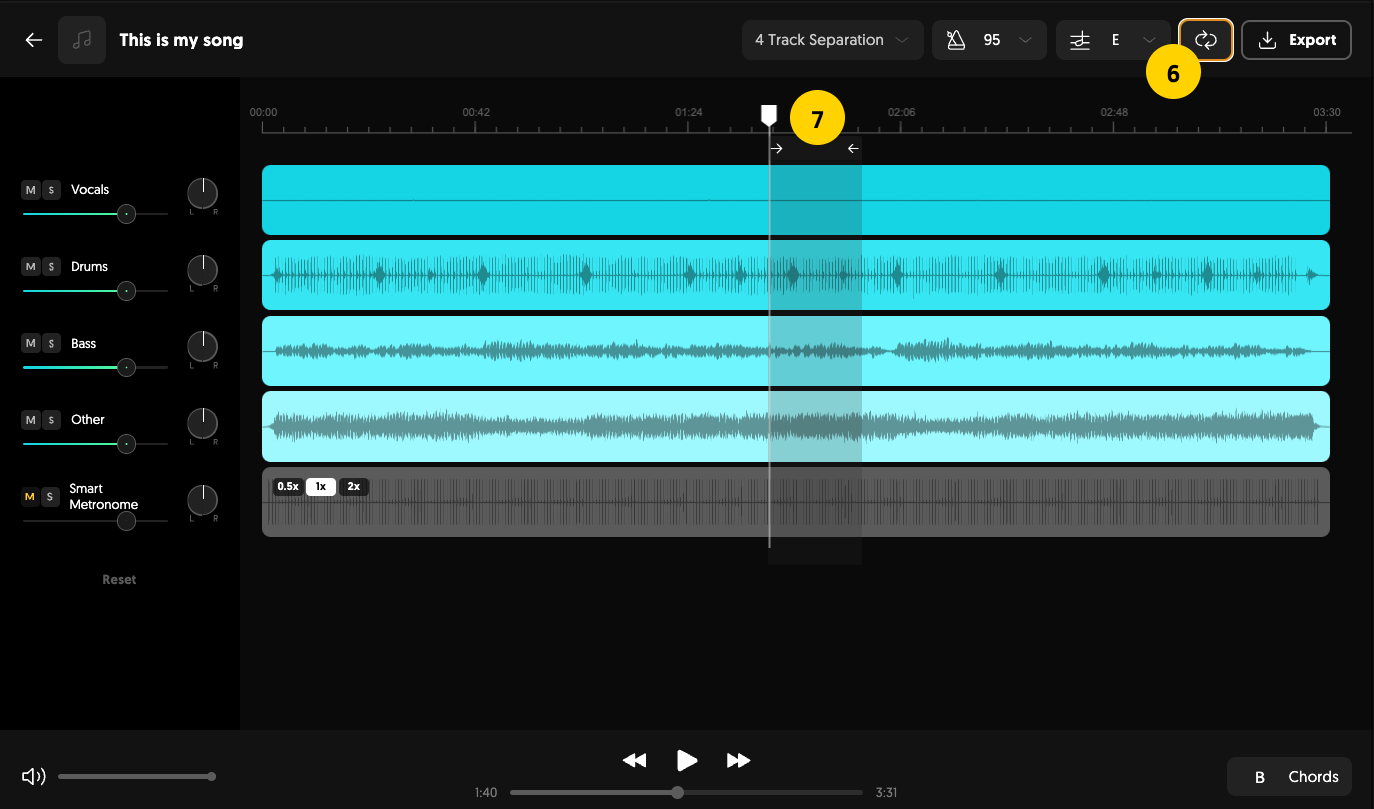The image size is (1374, 809).
Task: Click the Other waveform track
Action: click(796, 427)
